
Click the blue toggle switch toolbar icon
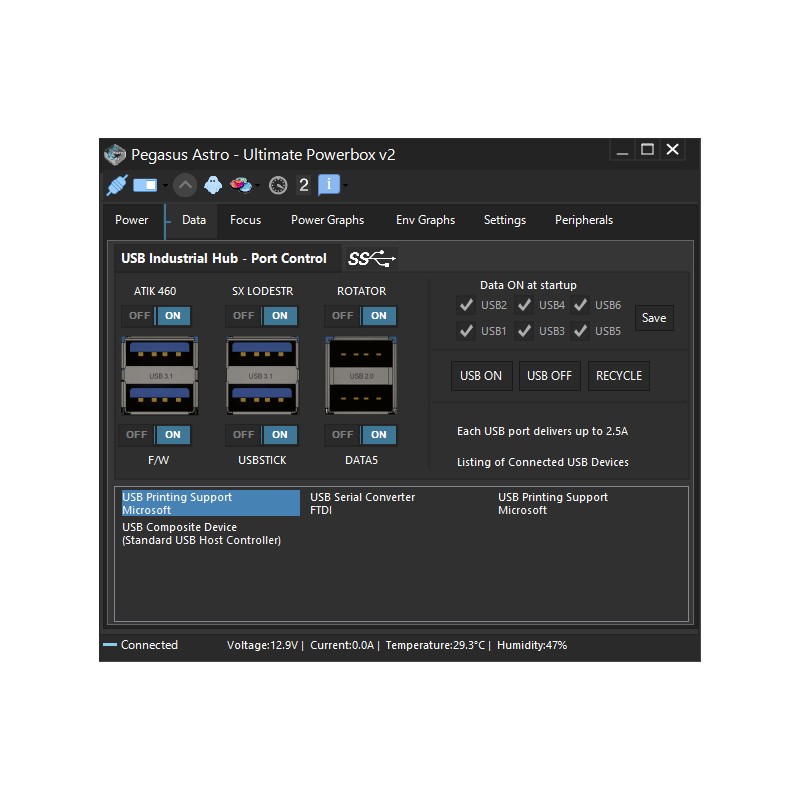(145, 185)
